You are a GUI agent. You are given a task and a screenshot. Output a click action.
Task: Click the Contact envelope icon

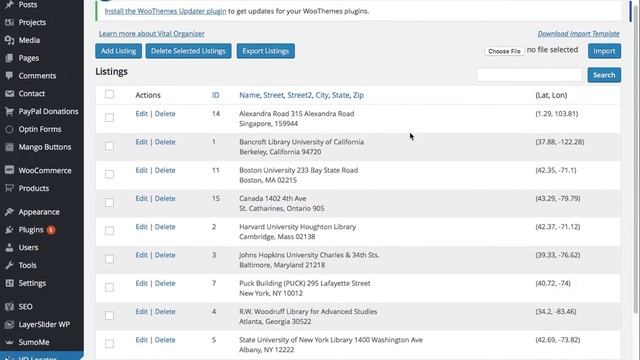(x=9, y=93)
